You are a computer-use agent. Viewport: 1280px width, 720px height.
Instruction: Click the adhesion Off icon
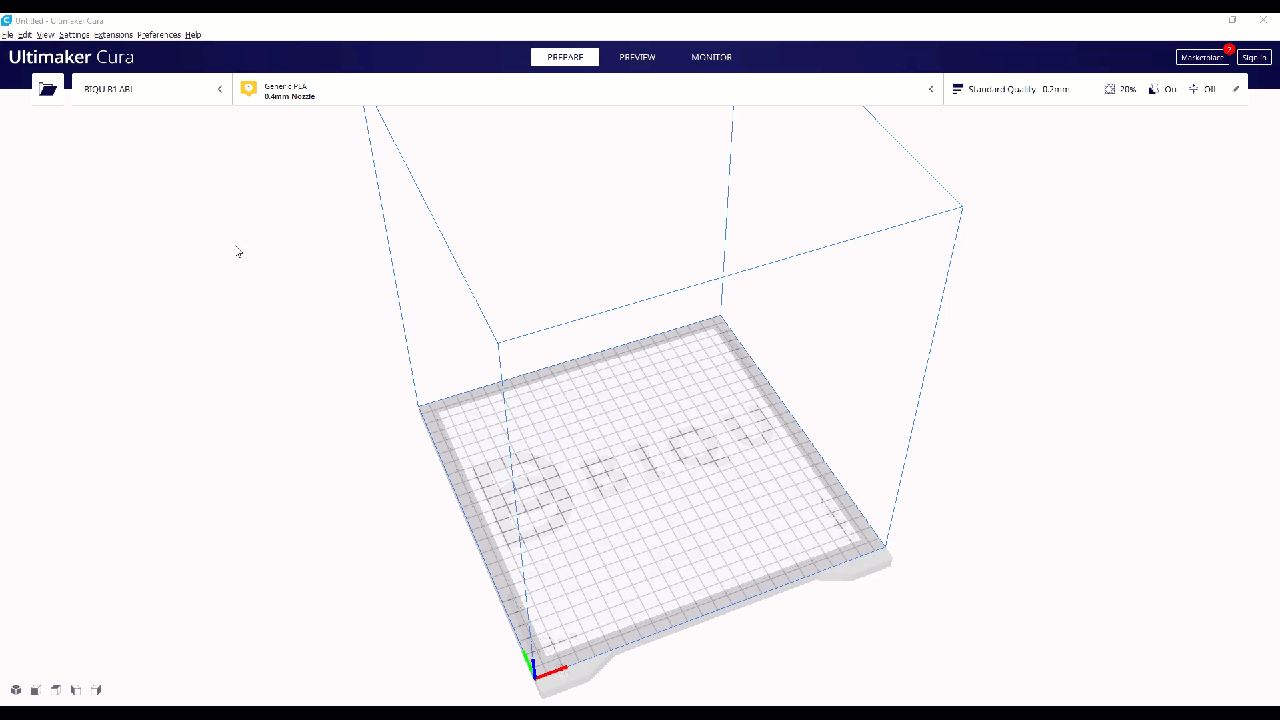[x=1194, y=89]
